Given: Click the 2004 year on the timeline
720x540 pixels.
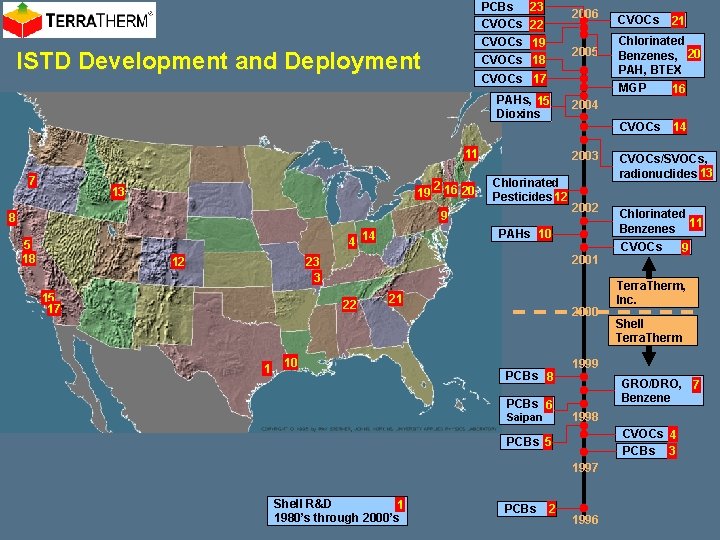Looking at the screenshot, I should [x=585, y=105].
